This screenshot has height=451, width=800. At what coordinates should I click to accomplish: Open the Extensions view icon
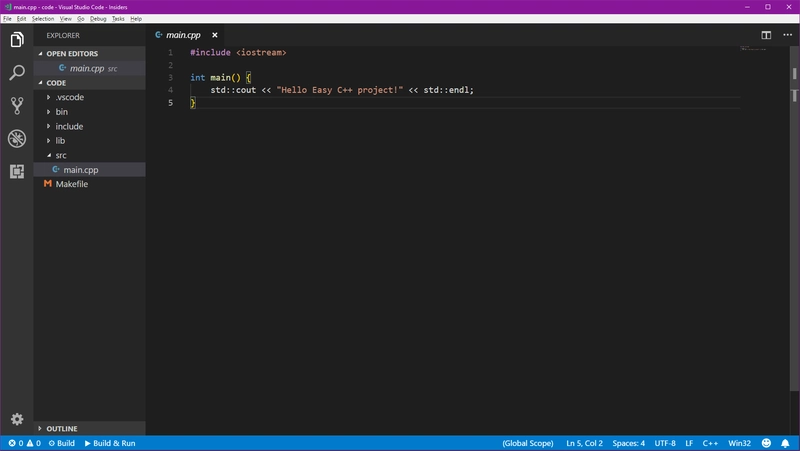pyautogui.click(x=16, y=171)
